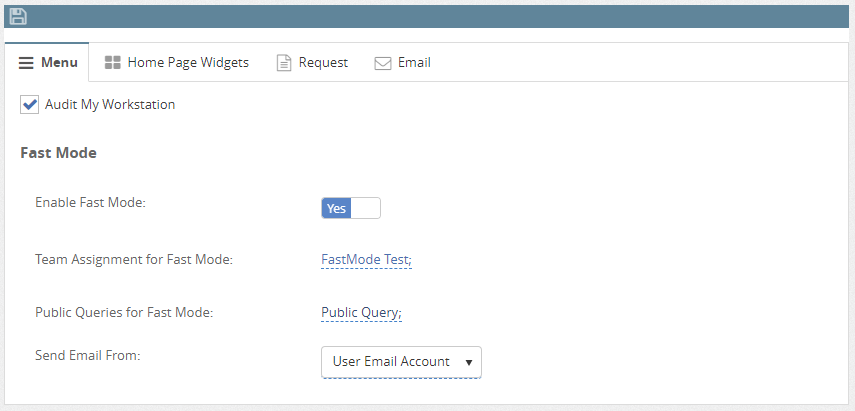Click the envelope icon beside Email
This screenshot has height=411, width=855.
pyautogui.click(x=383, y=63)
